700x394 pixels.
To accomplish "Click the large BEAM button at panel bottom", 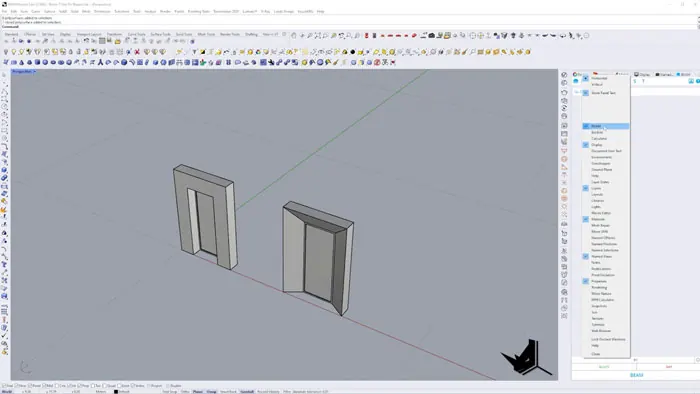I will pyautogui.click(x=636, y=375).
